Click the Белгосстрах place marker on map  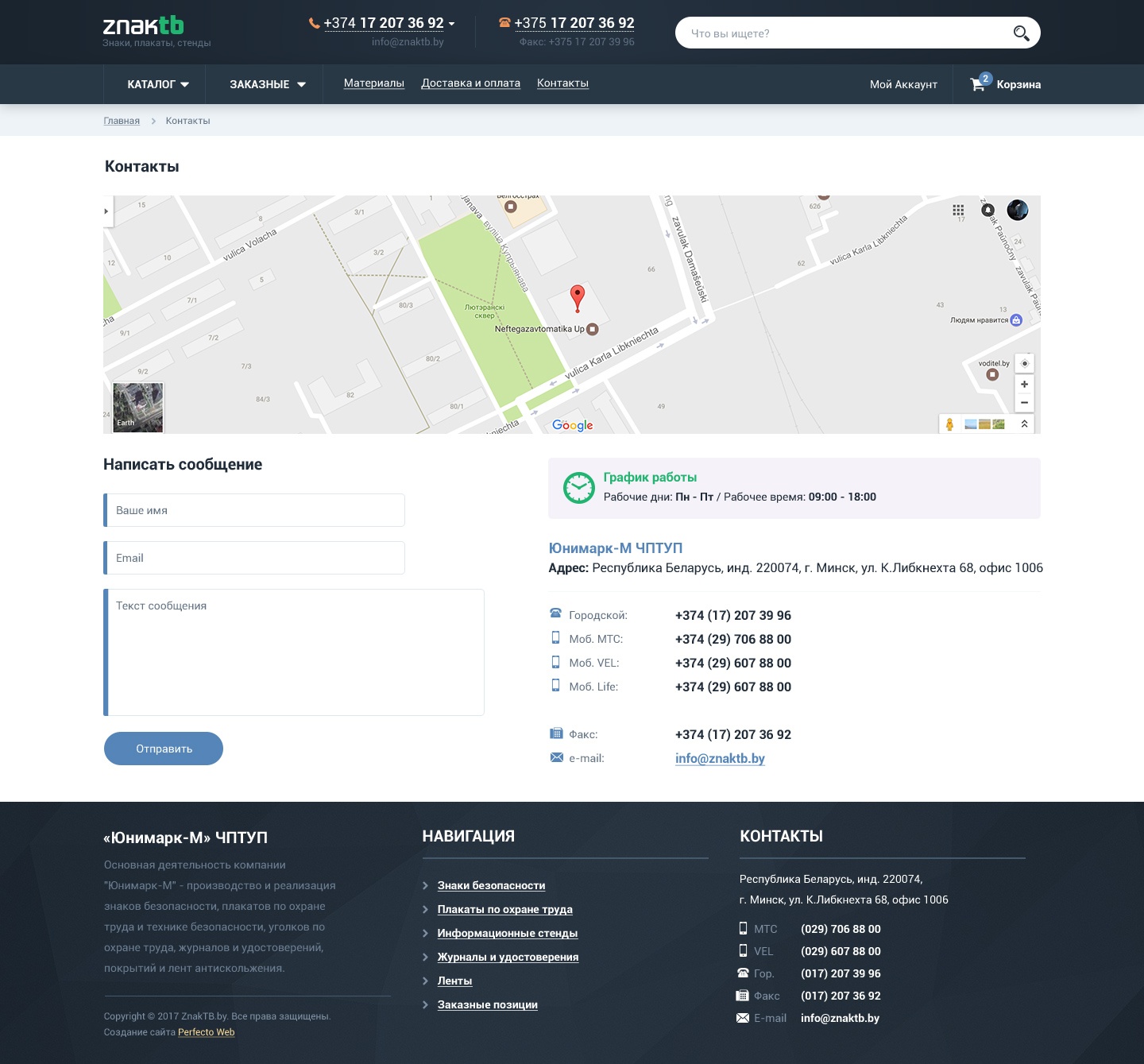[x=511, y=207]
